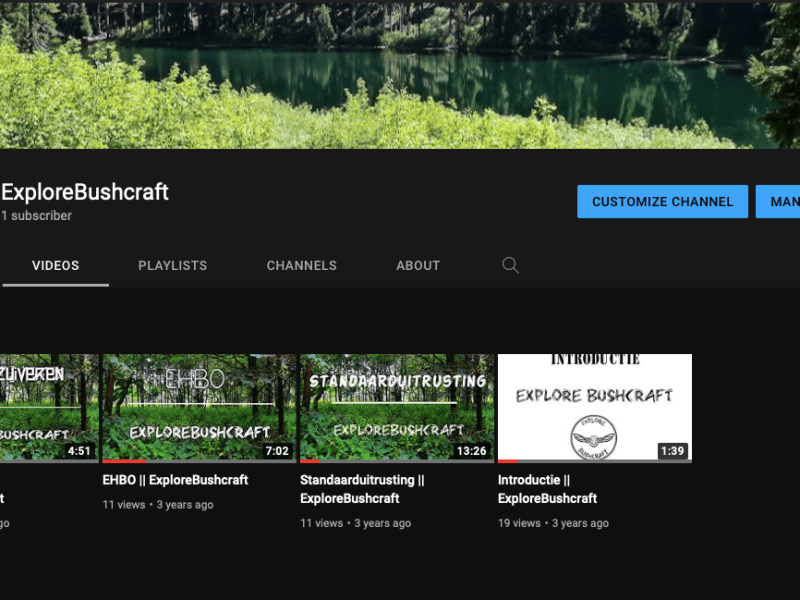This screenshot has height=600, width=800.
Task: Open the ABOUT tab
Action: click(x=417, y=265)
